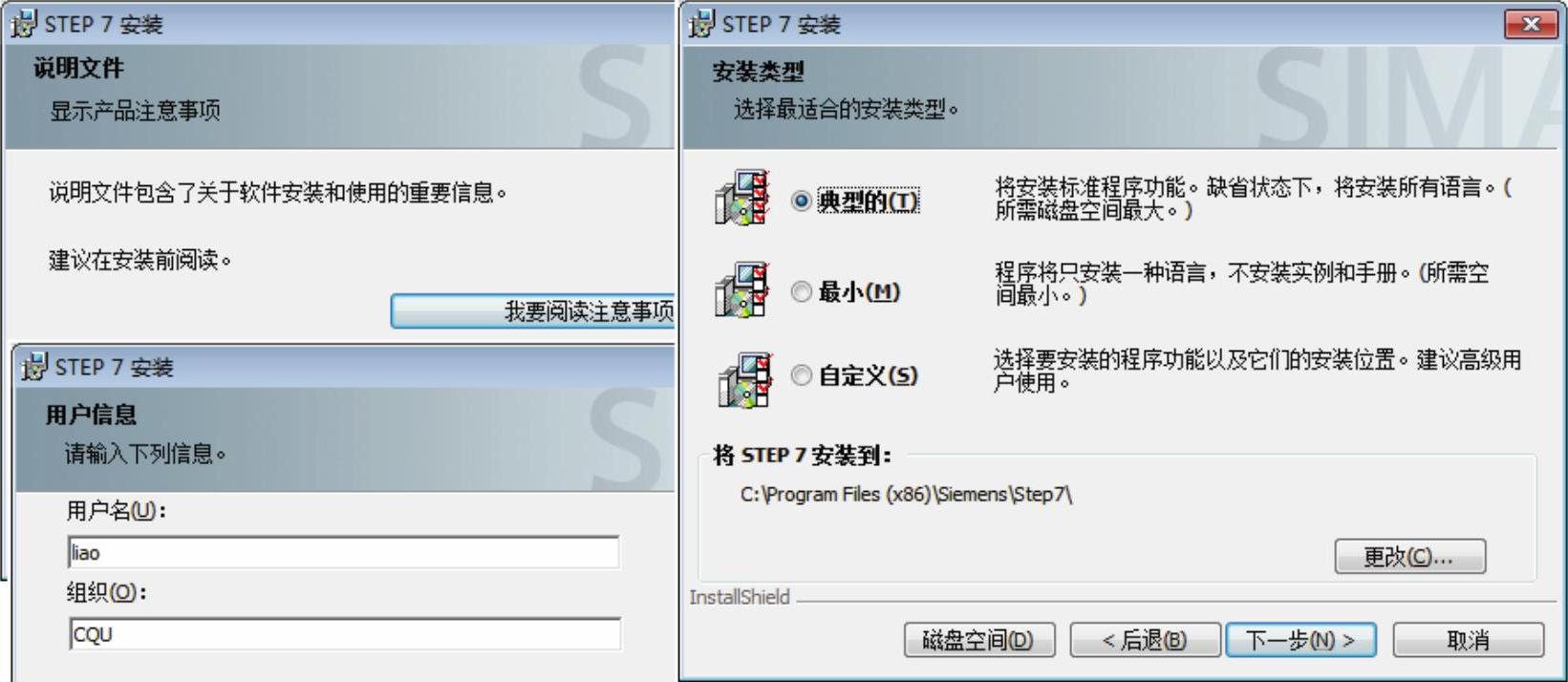Click the installer icon beside 典型的 option
This screenshot has height=682, width=1568.
click(742, 199)
